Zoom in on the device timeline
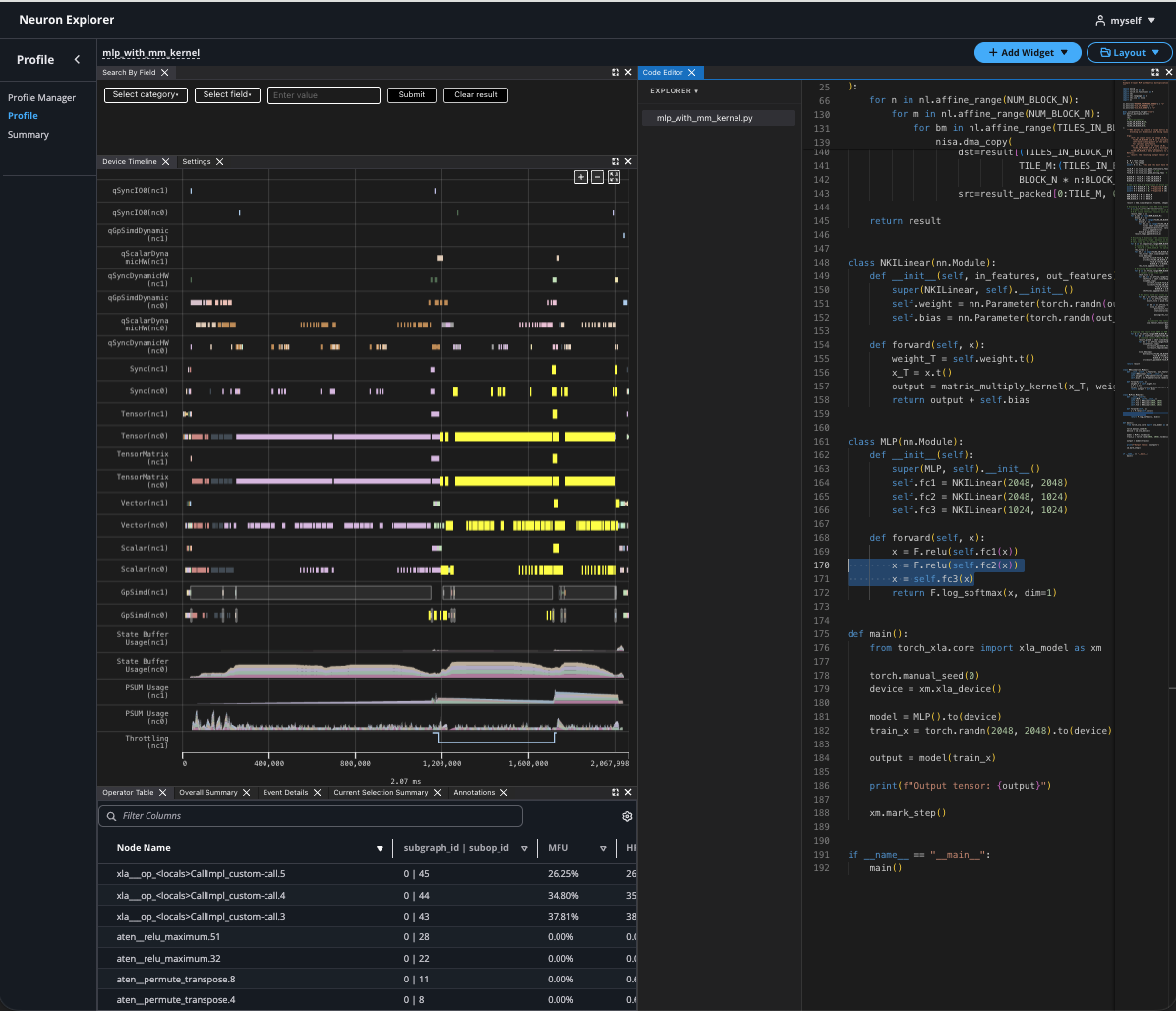1176x1011 pixels. (x=581, y=177)
